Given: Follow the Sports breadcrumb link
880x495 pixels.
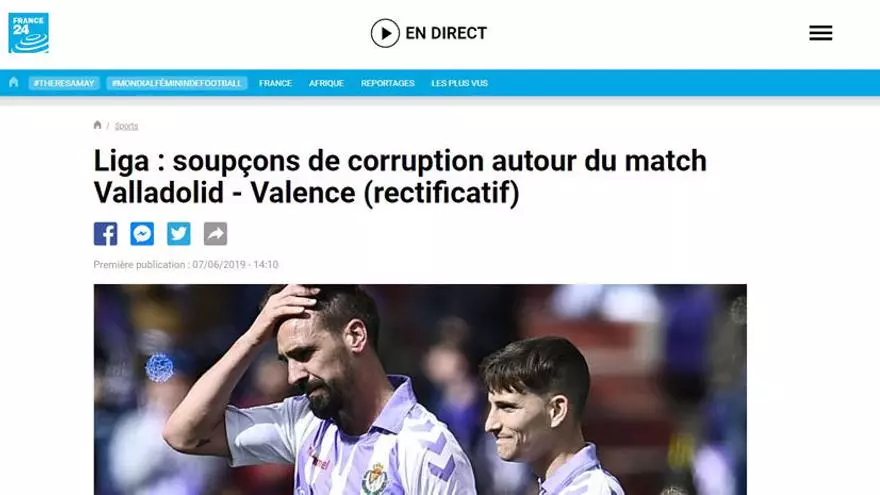Looking at the screenshot, I should pos(126,126).
